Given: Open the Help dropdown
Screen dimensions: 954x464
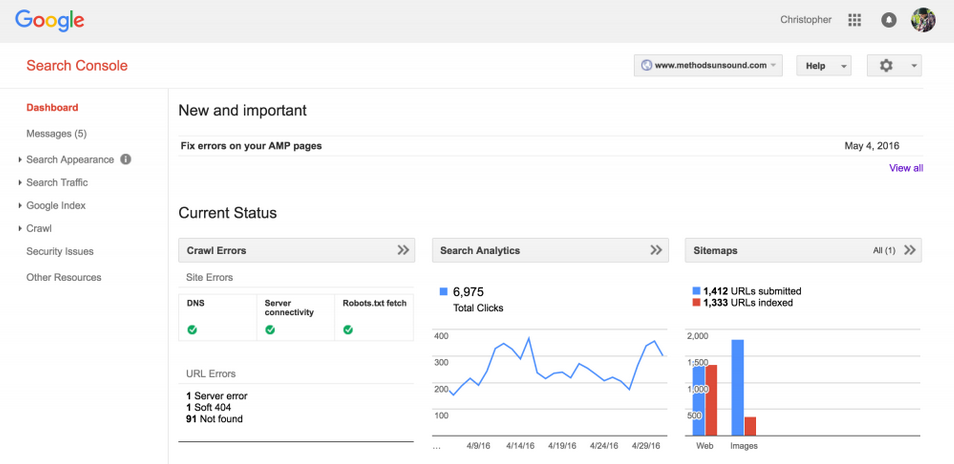Looking at the screenshot, I should (x=824, y=66).
